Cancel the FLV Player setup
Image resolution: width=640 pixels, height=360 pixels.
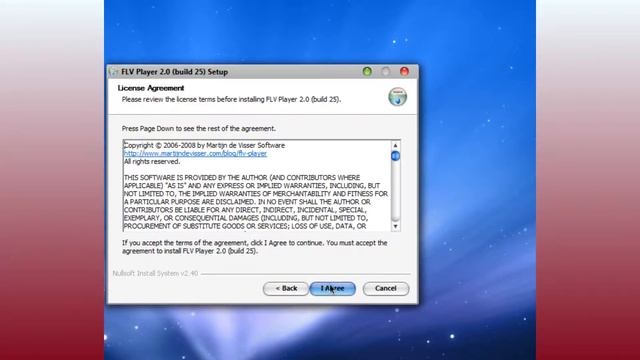pos(386,289)
